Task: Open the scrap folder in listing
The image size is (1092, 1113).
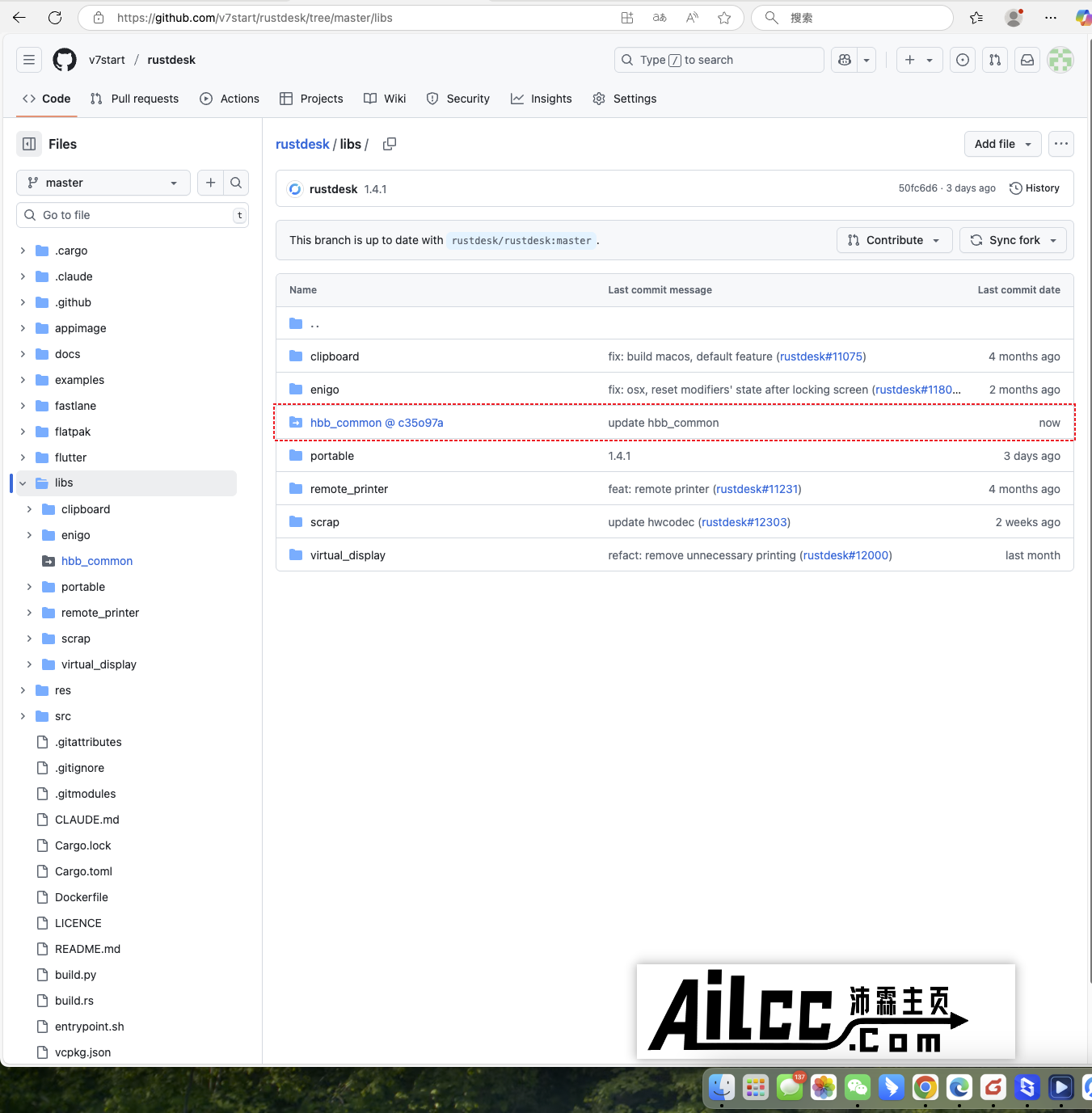Action: tap(325, 522)
